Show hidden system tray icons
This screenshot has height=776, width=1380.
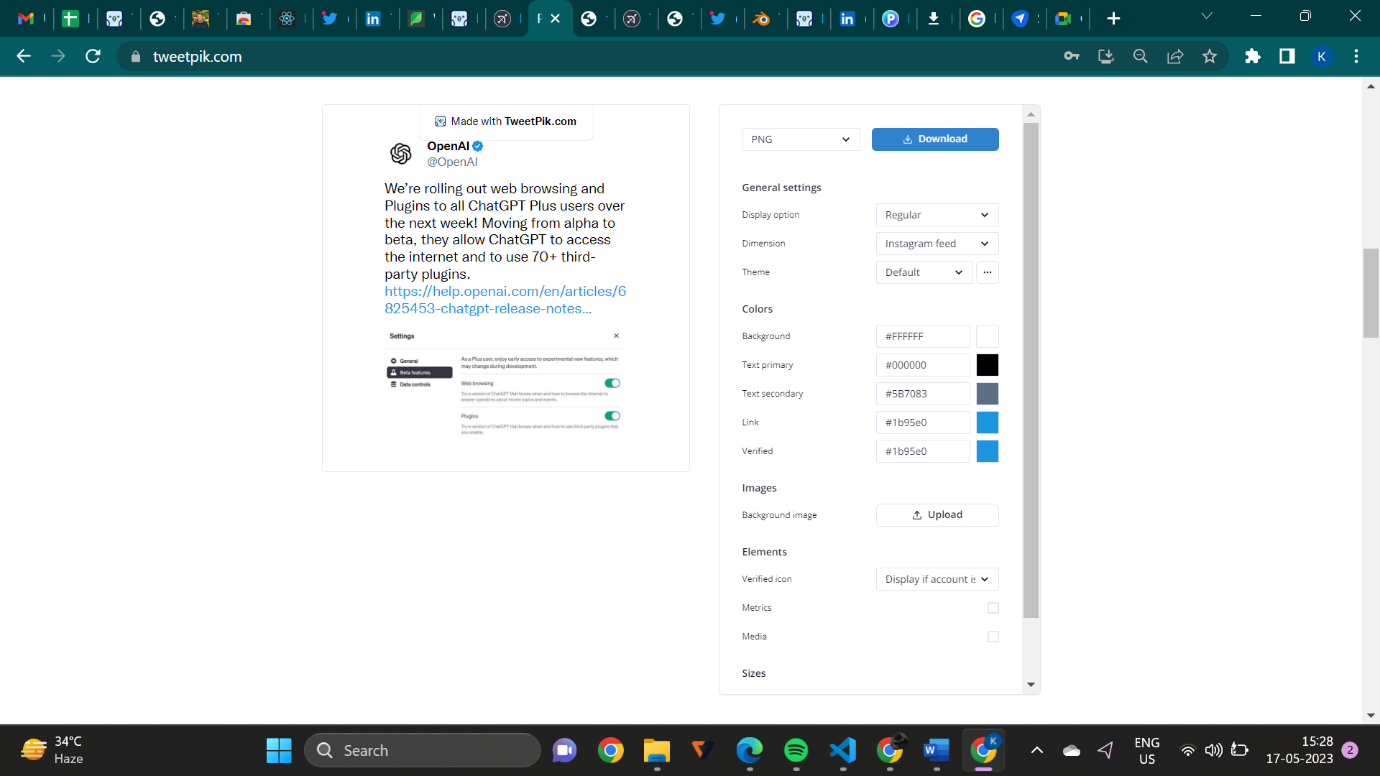click(1037, 750)
